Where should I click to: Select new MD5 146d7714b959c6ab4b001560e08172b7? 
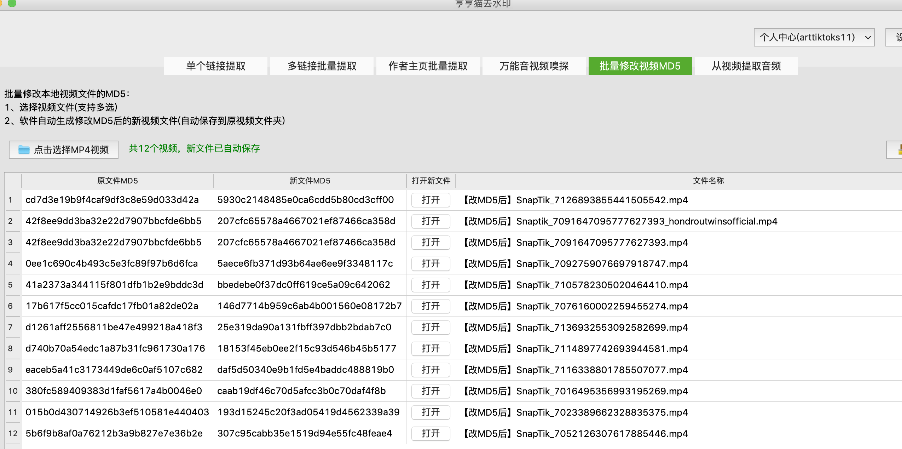pyautogui.click(x=309, y=306)
